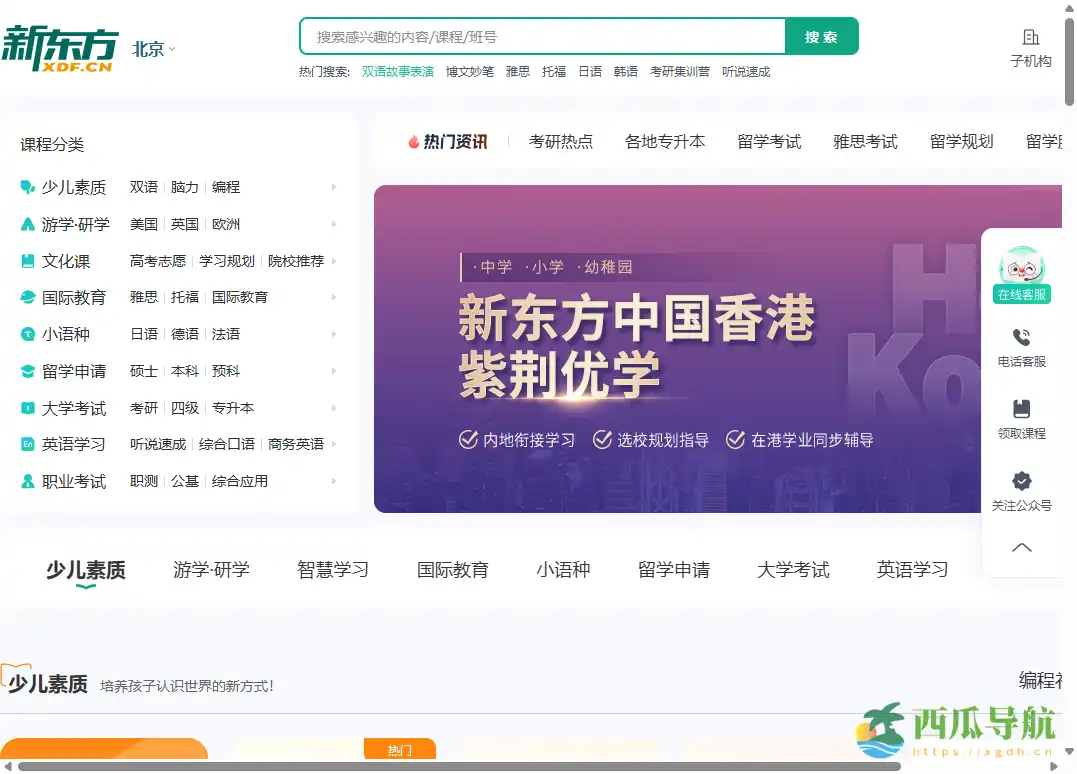Image resolution: width=1077 pixels, height=774 pixels.
Task: Click the 领取课程 book icon
Action: point(1021,408)
